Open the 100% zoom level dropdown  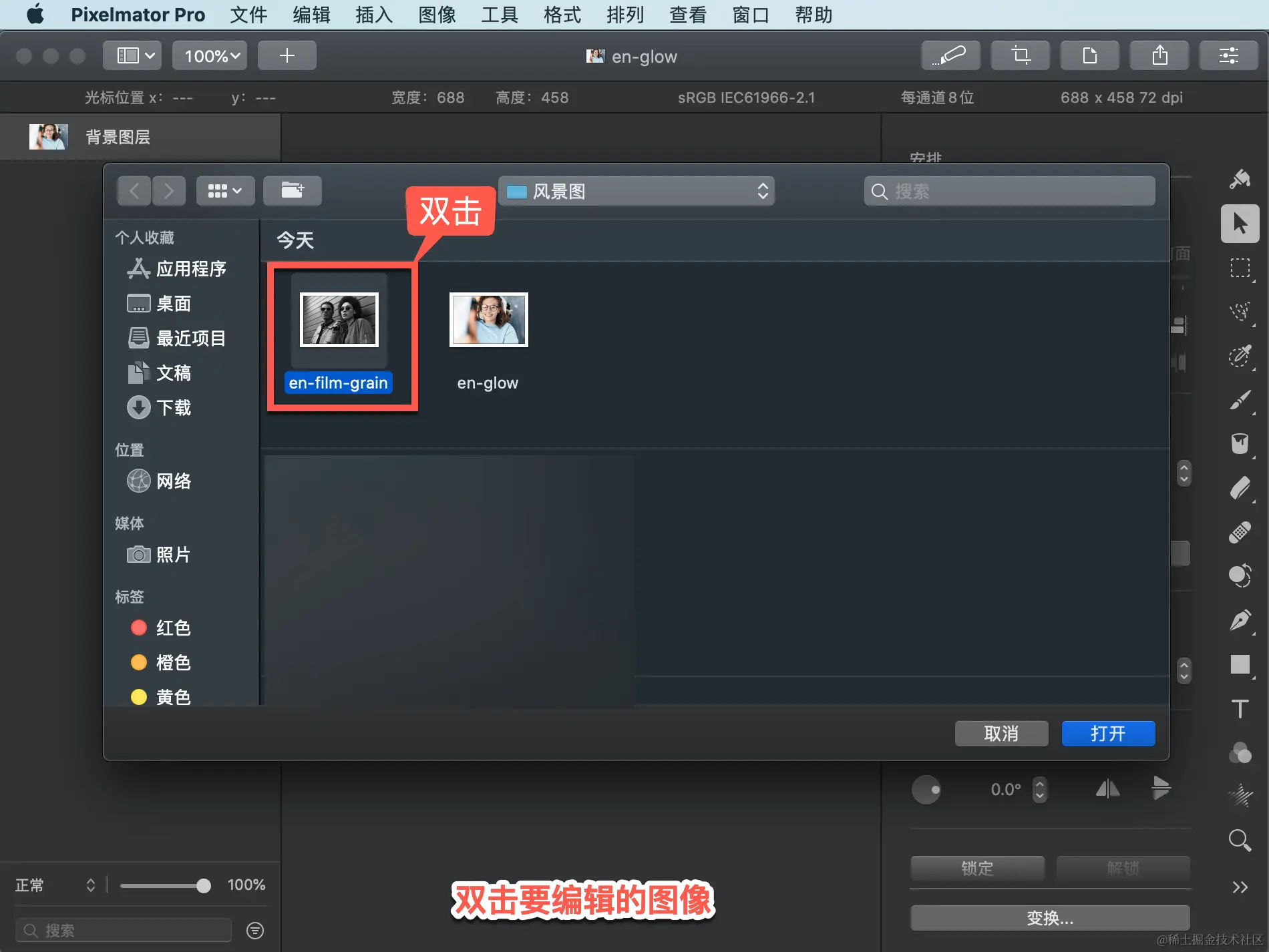210,55
